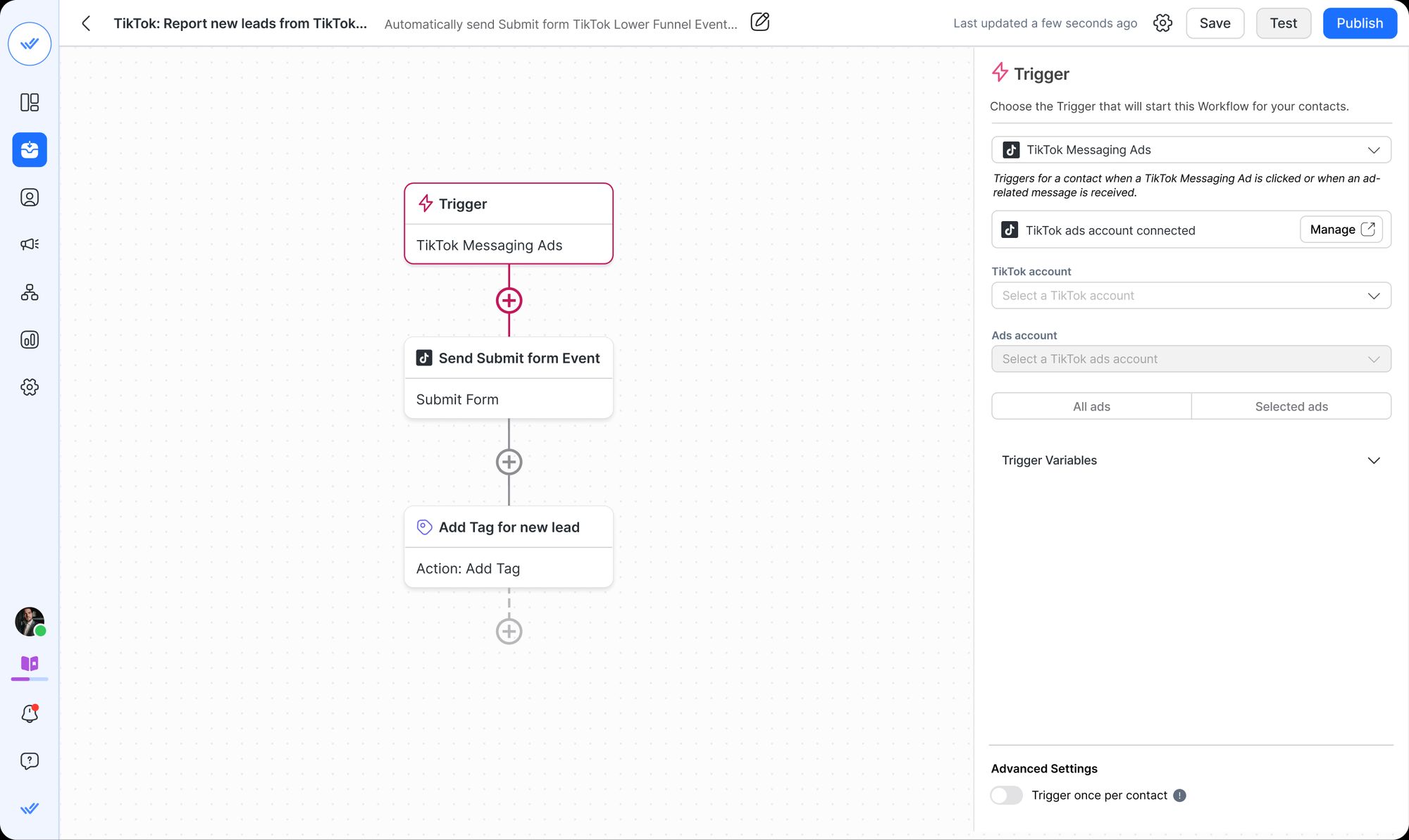Open the TikTok Messaging Ads trigger dropdown
This screenshot has width=1409, height=840.
(1191, 150)
